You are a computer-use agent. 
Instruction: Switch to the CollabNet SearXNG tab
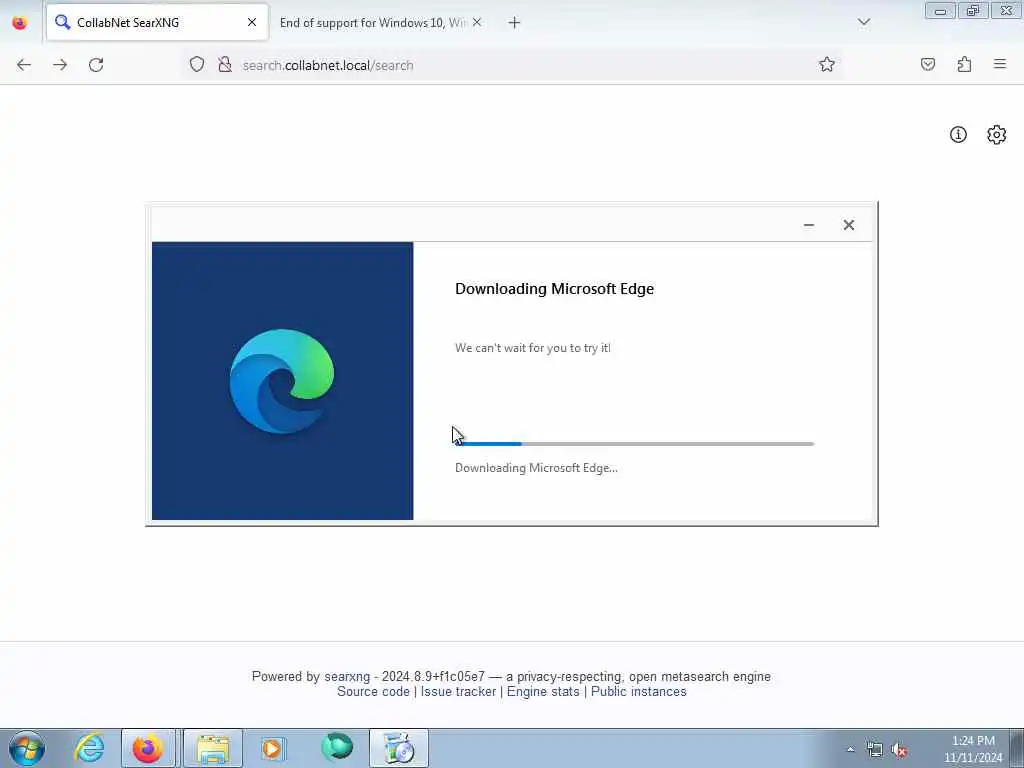[x=157, y=22]
